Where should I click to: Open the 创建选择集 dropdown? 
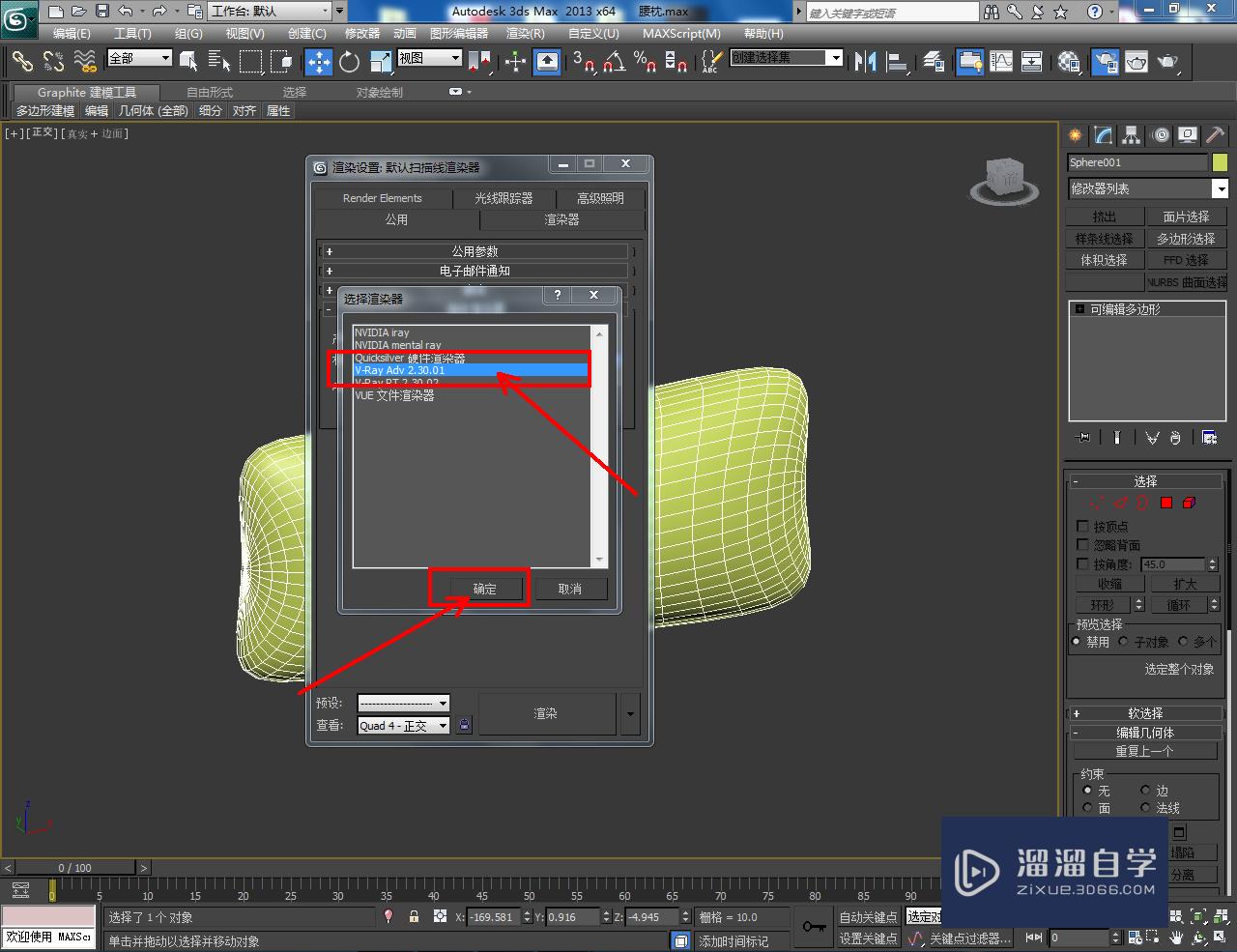click(786, 58)
